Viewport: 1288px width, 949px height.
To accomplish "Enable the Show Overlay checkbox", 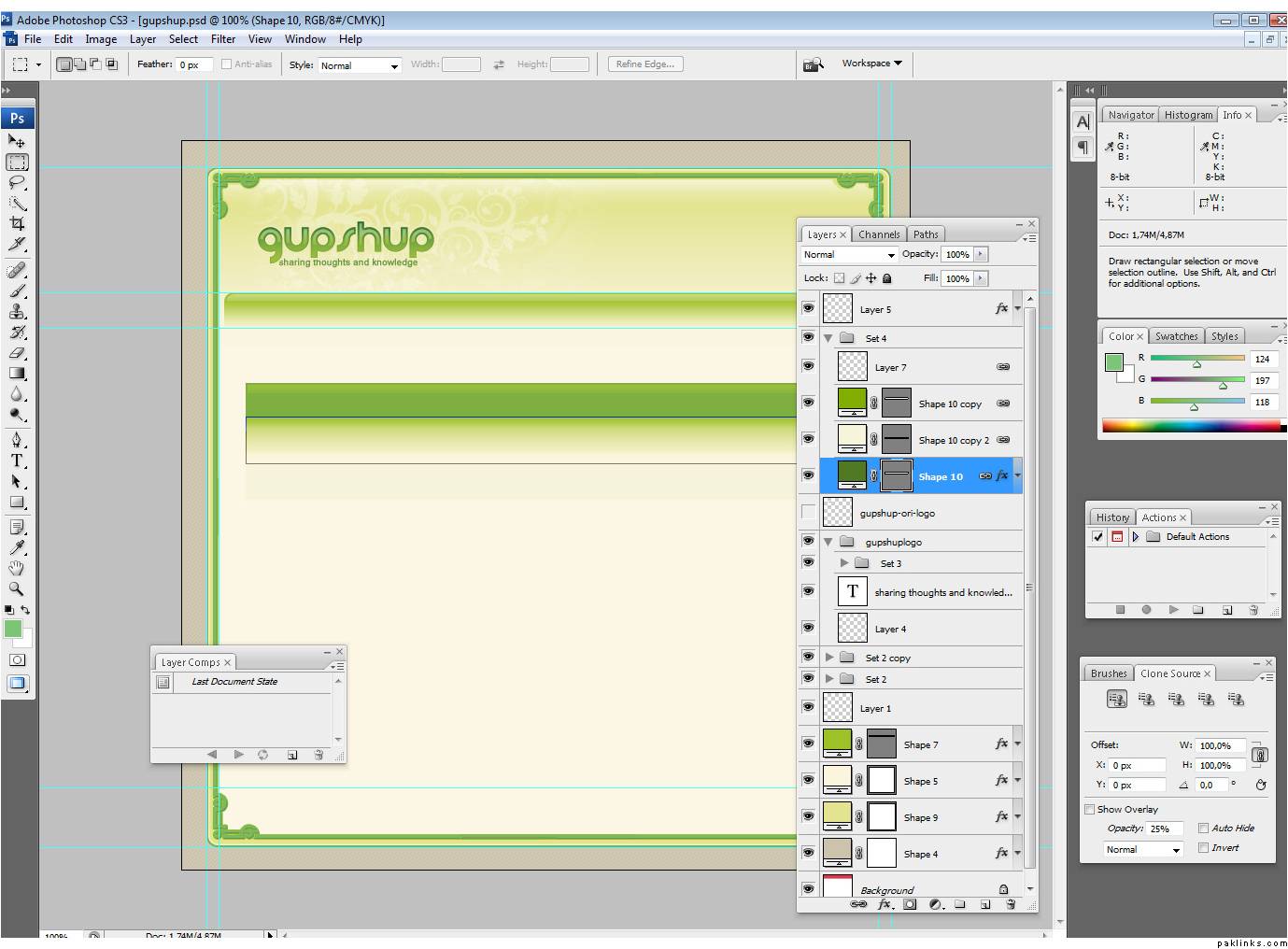I will 1089,809.
